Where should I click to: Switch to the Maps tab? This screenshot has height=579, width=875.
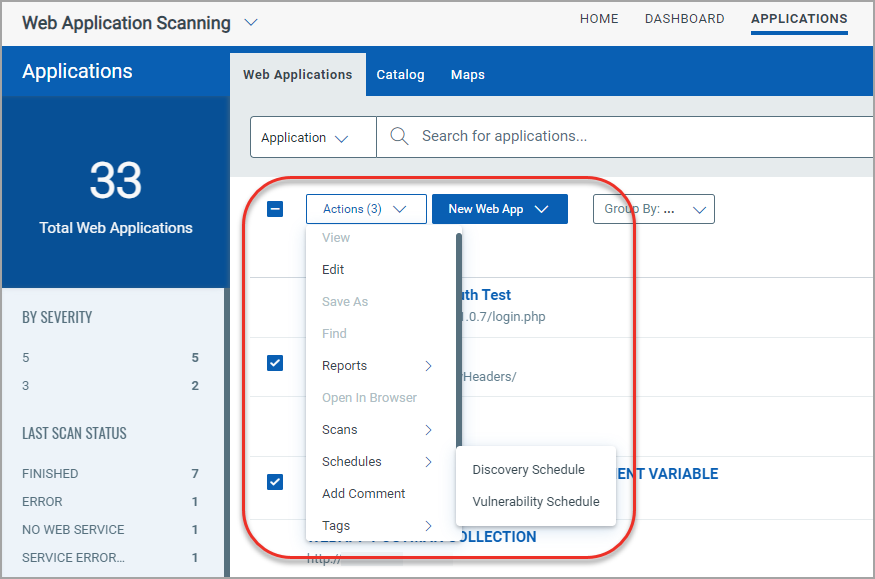[467, 75]
